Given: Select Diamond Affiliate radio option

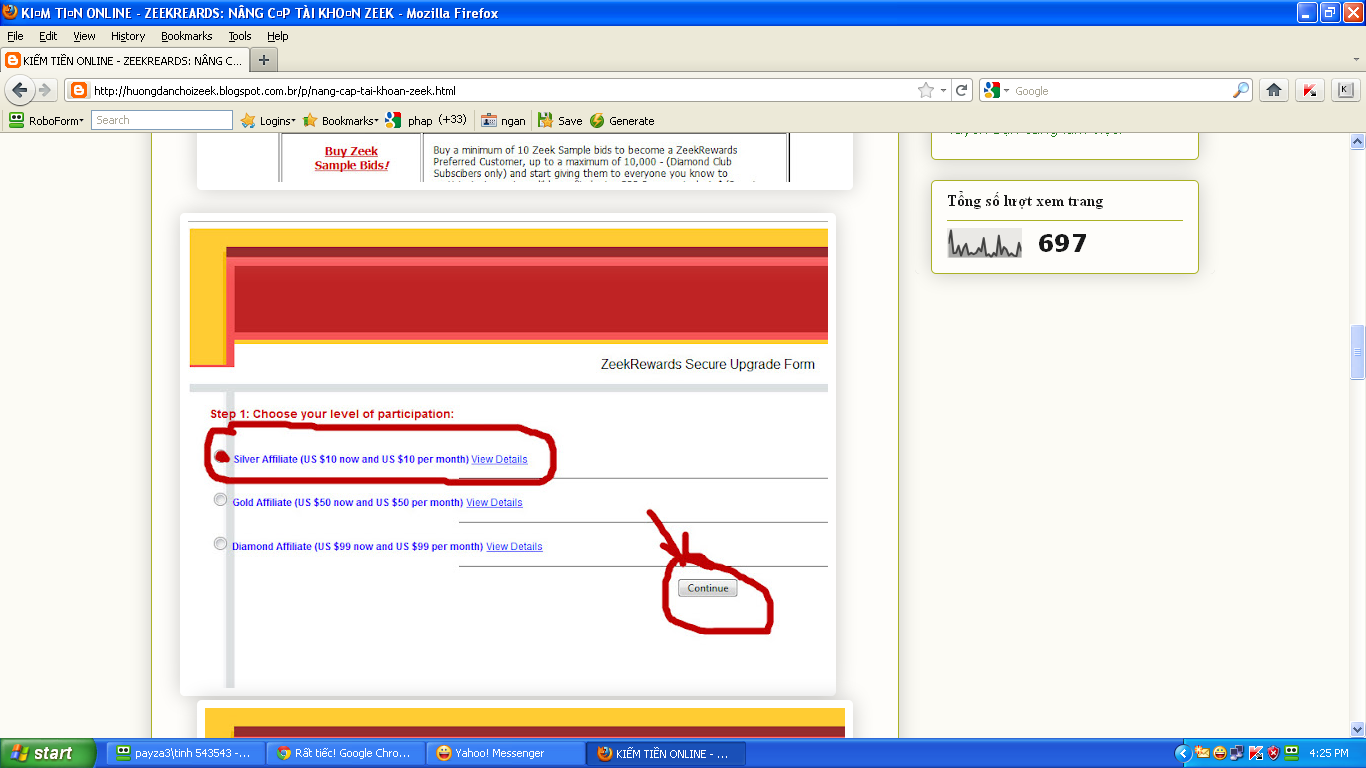Looking at the screenshot, I should click(x=220, y=544).
